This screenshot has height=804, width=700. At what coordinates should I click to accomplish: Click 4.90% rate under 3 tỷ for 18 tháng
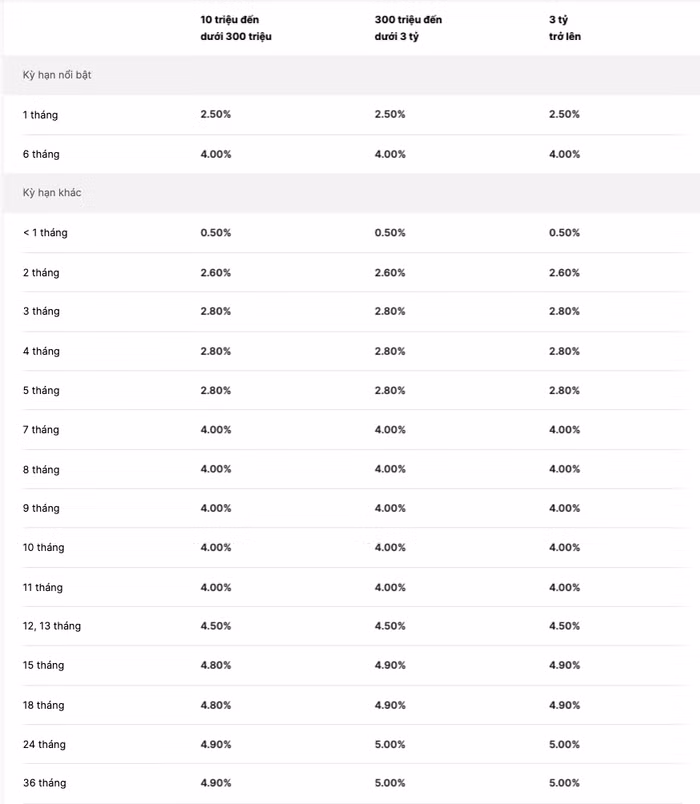pos(564,705)
